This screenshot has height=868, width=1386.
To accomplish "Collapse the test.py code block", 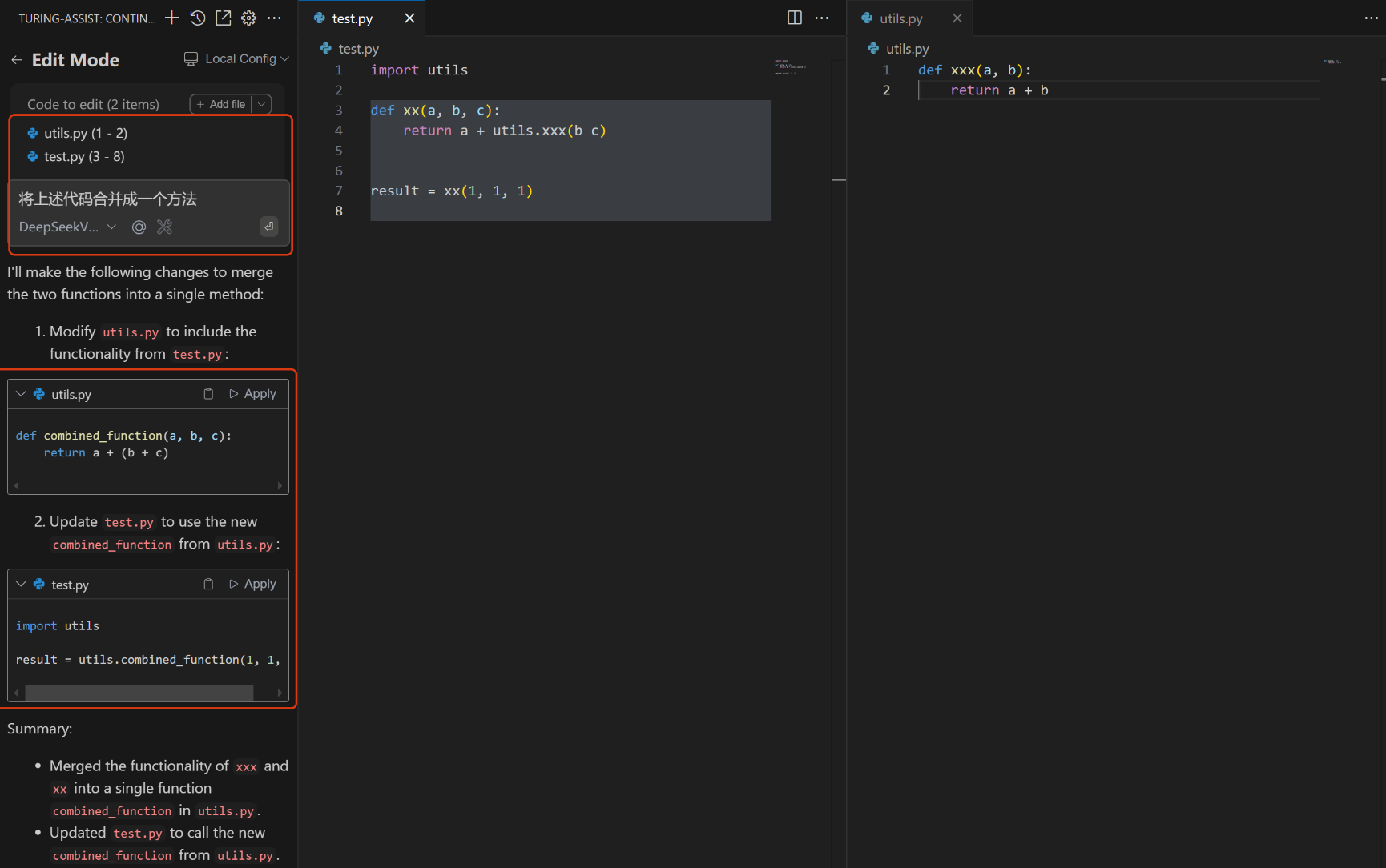I will point(21,585).
